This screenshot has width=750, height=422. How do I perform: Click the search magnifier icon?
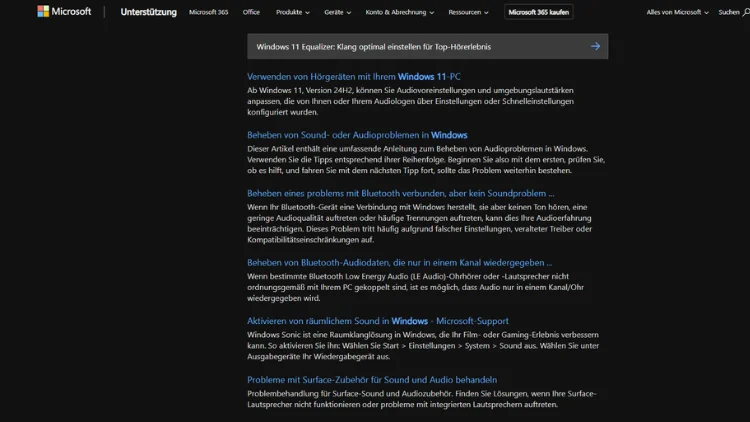(x=746, y=12)
